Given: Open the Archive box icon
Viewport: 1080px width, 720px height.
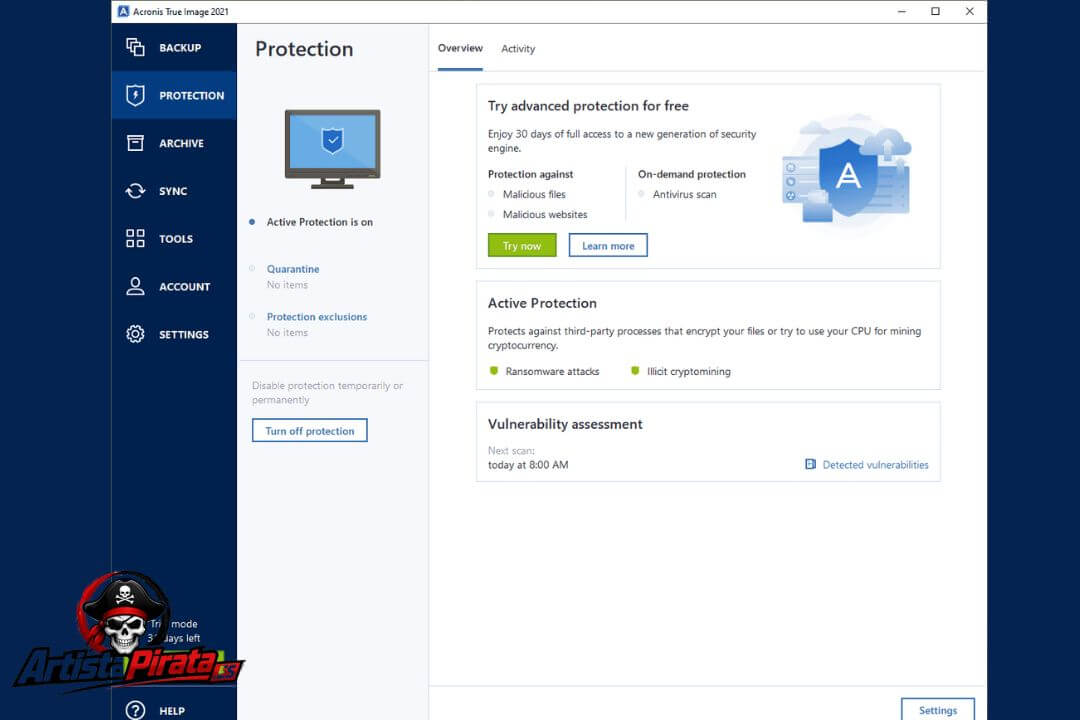Looking at the screenshot, I should (x=135, y=143).
